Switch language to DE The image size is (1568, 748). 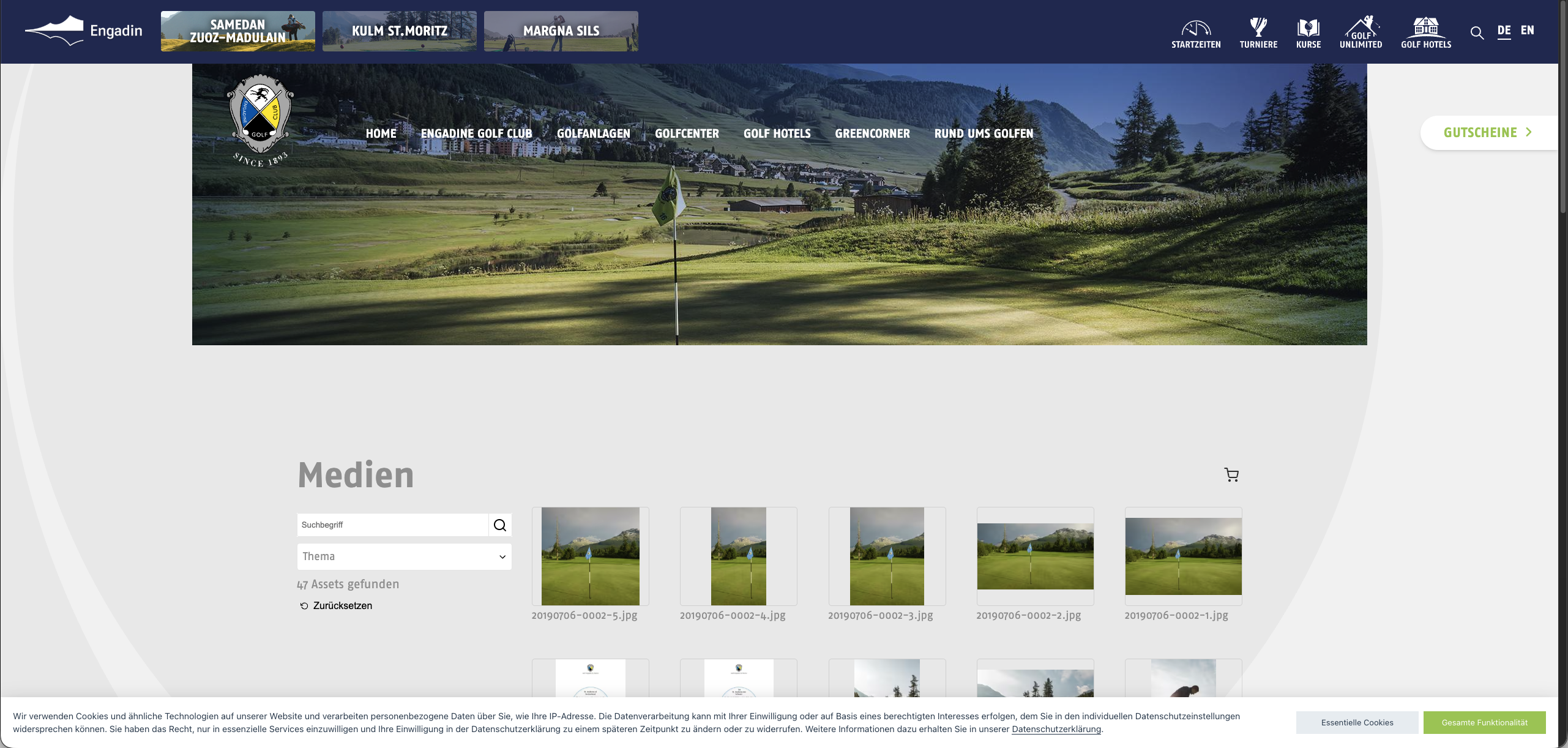tap(1504, 31)
